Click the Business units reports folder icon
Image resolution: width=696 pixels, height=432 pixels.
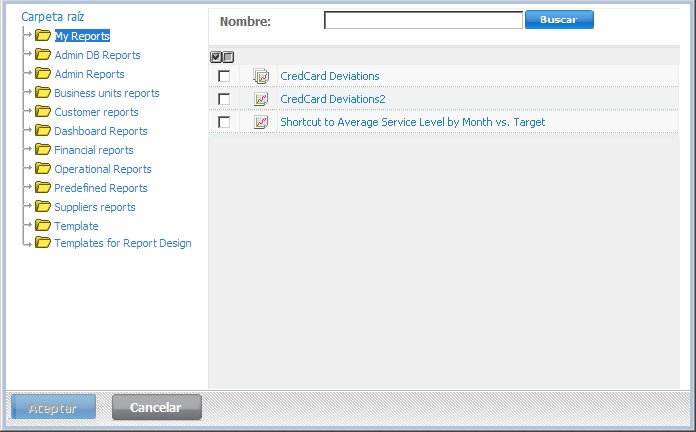43,92
